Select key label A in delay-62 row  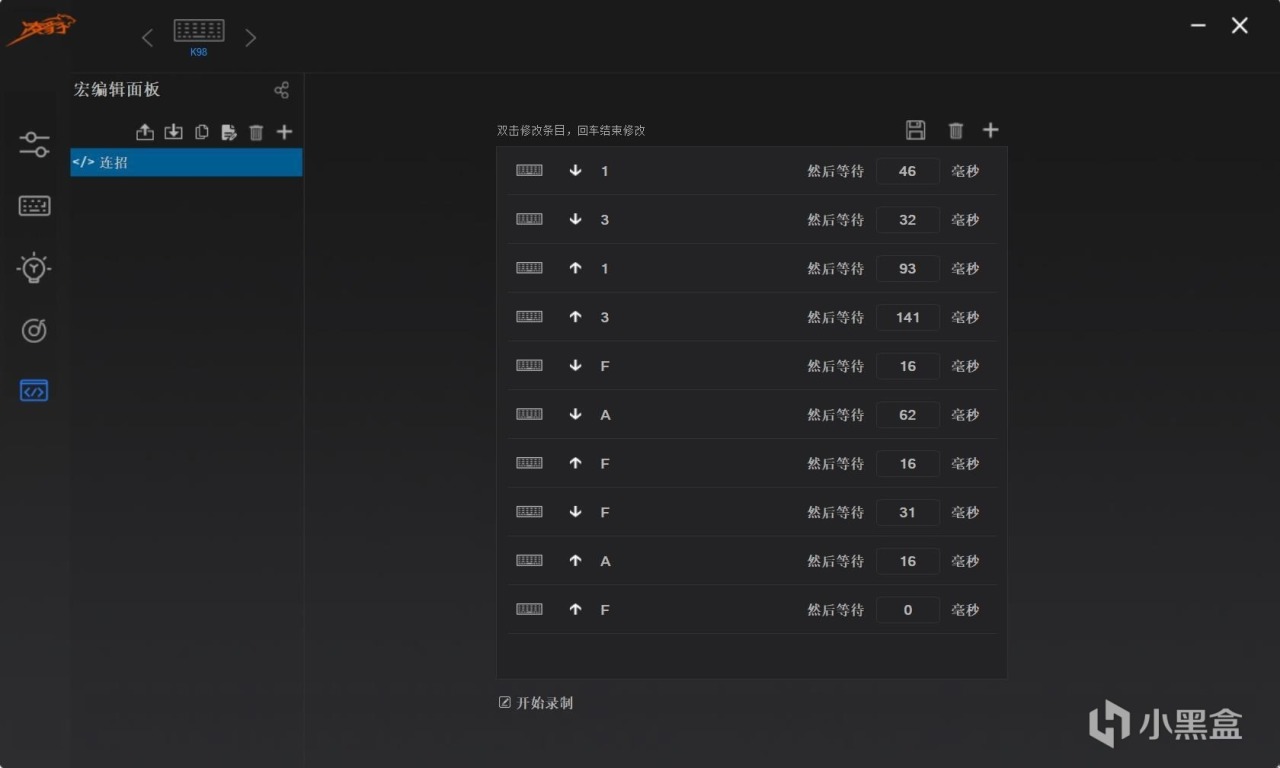[x=605, y=415]
